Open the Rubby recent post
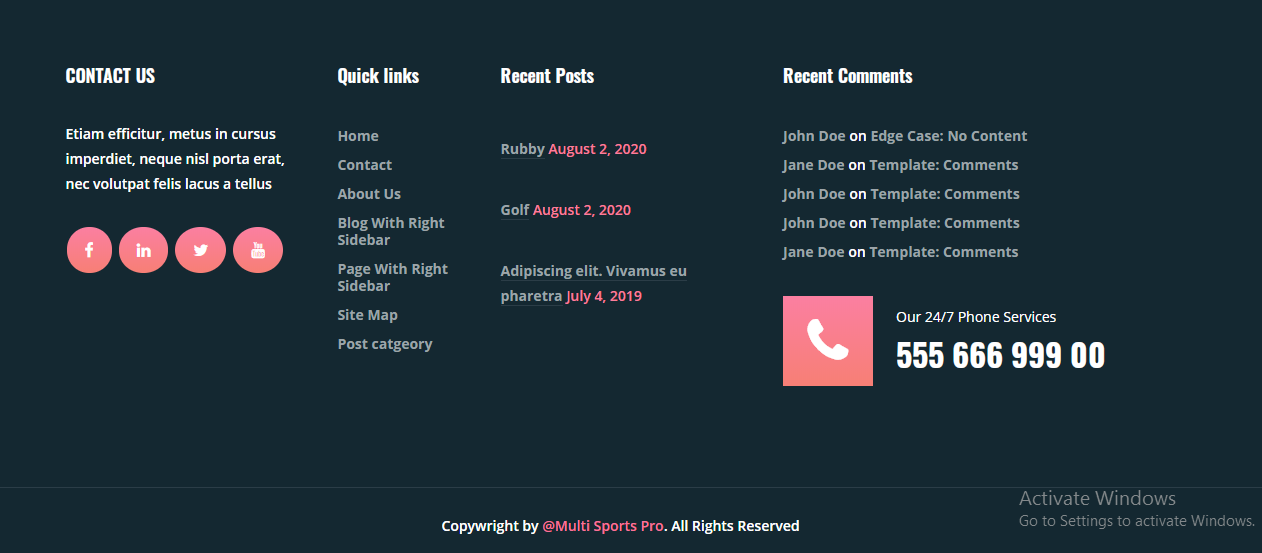The image size is (1262, 553). (x=522, y=149)
